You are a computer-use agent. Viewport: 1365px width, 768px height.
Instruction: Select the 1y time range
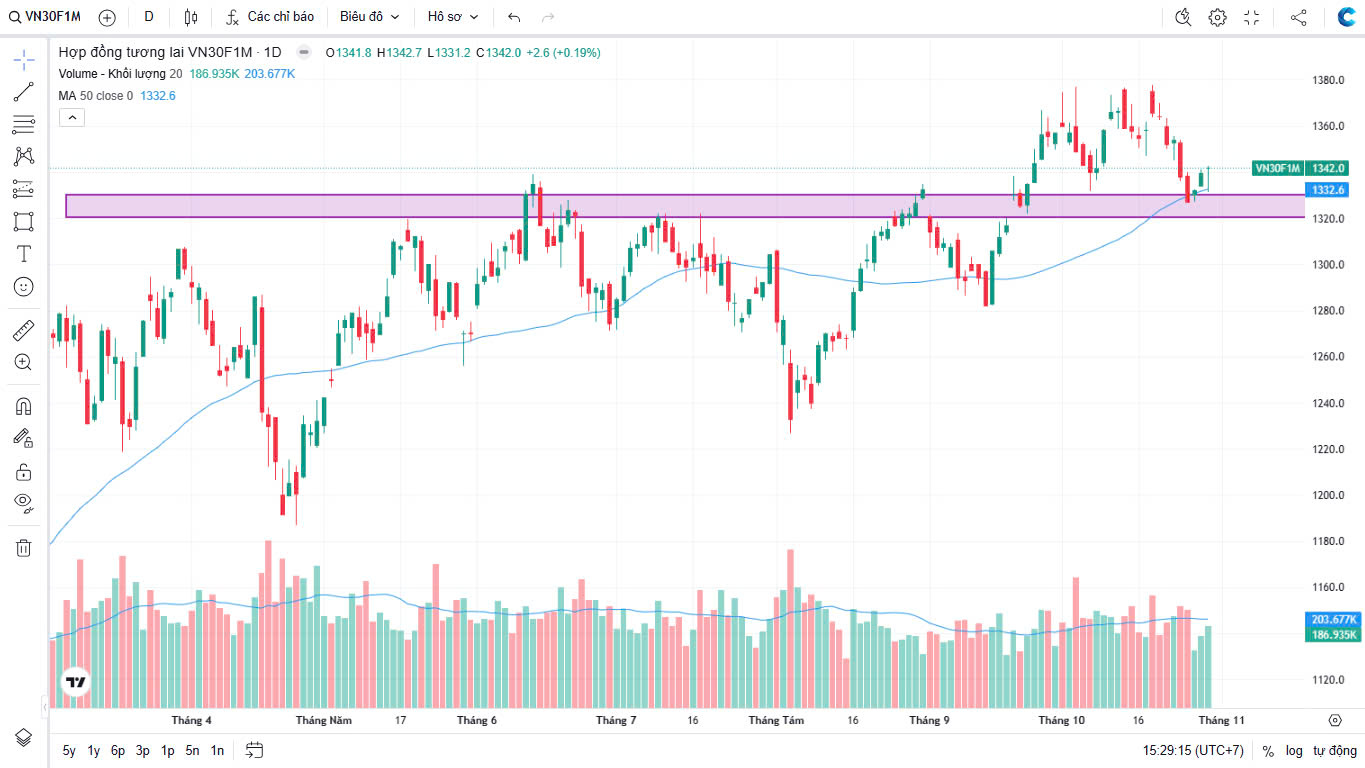click(x=94, y=750)
